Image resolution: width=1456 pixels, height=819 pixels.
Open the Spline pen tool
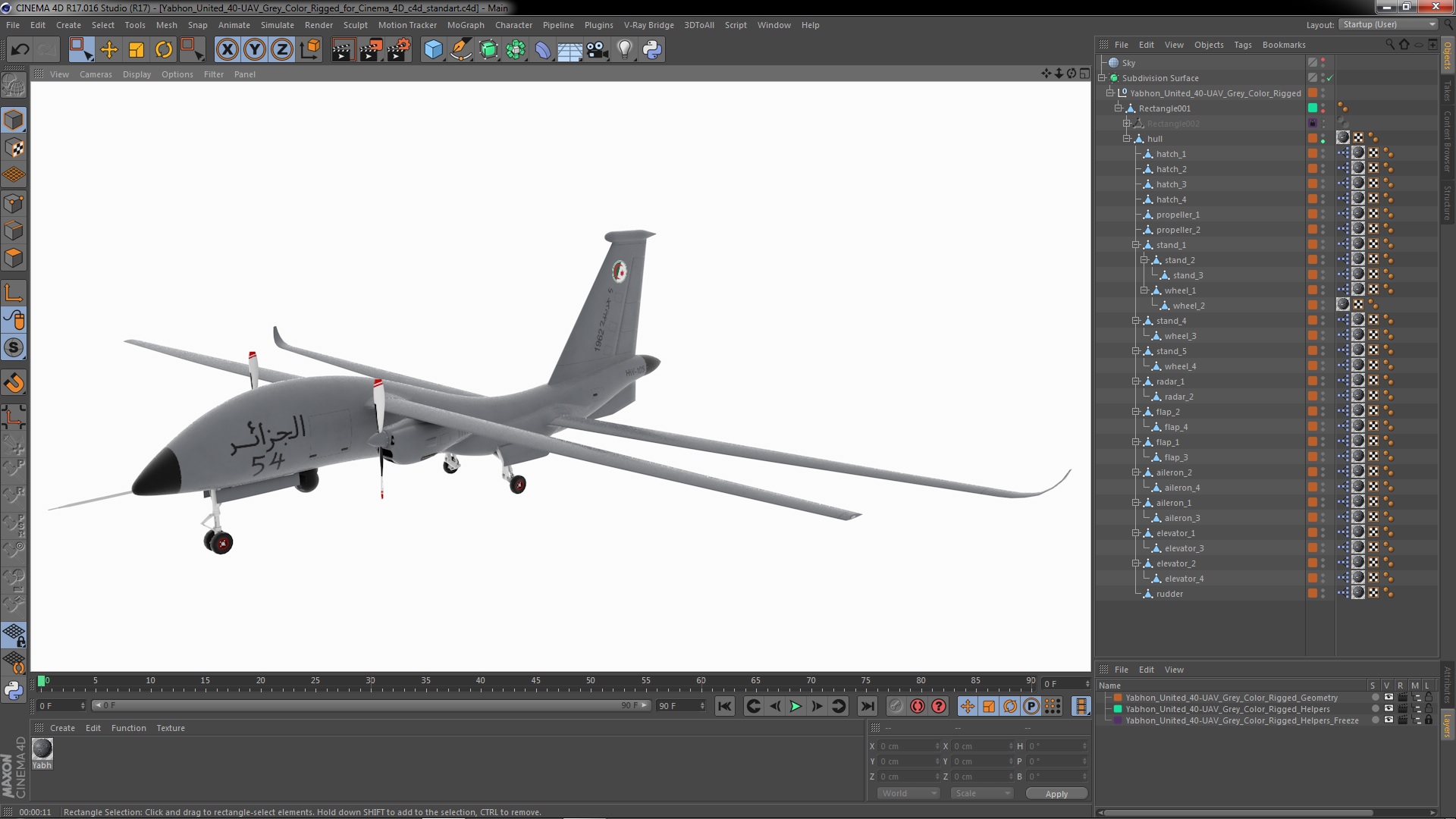pyautogui.click(x=460, y=50)
